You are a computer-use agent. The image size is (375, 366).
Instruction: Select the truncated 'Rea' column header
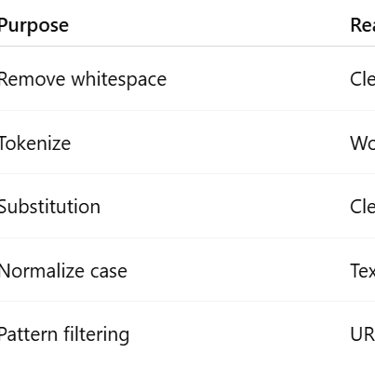(363, 25)
